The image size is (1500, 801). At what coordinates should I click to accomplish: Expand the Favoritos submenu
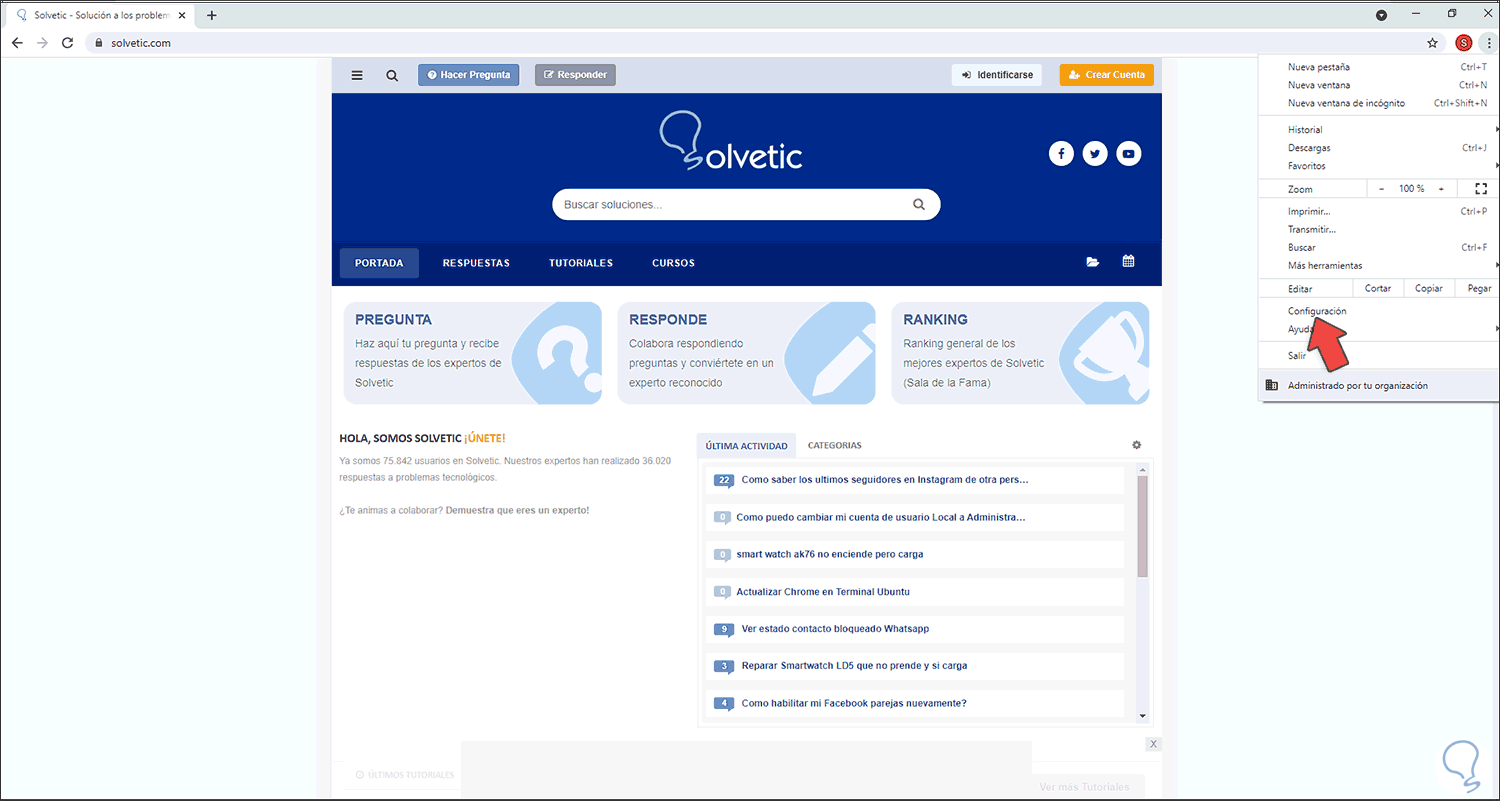click(x=1379, y=166)
